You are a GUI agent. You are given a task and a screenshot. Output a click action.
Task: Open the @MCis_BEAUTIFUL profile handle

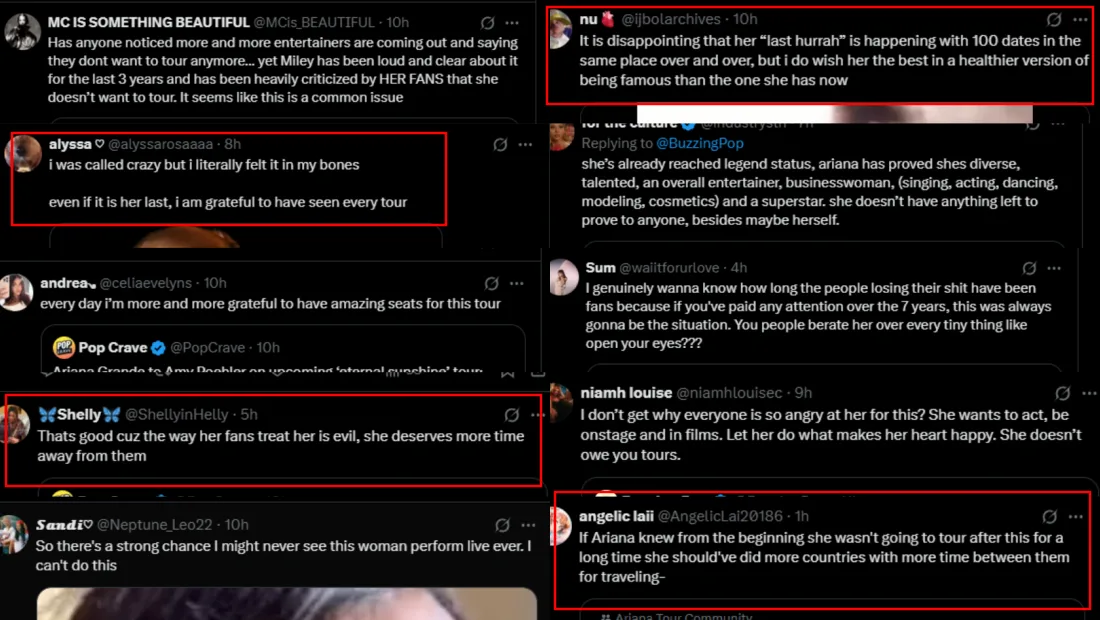pyautogui.click(x=317, y=22)
